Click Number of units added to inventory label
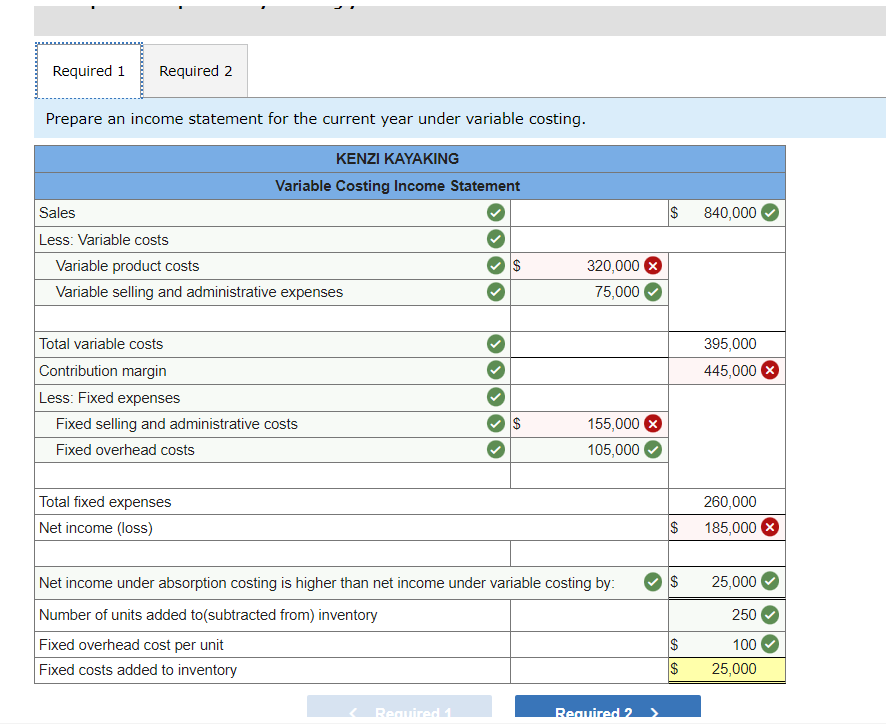Image resolution: width=886 pixels, height=726 pixels. pos(207,615)
